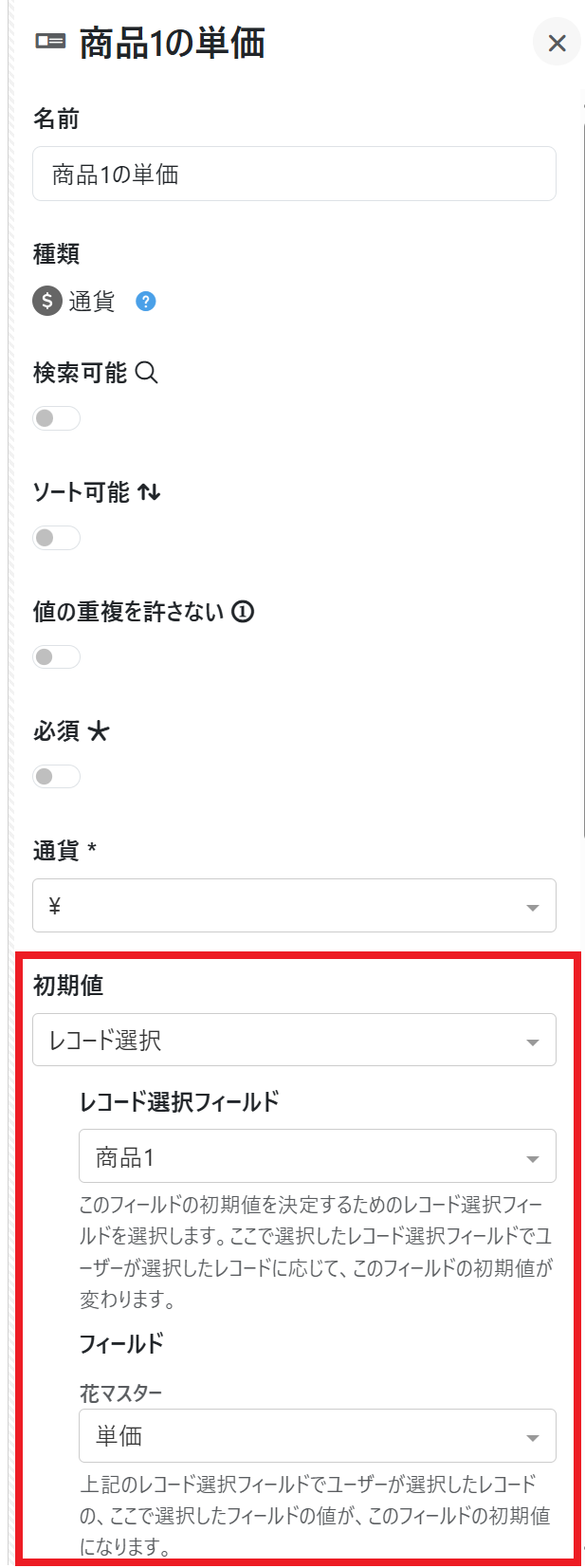The width and height of the screenshot is (585, 1568).
Task: Close the 商品1の単価 field settings panel
Action: point(557,43)
